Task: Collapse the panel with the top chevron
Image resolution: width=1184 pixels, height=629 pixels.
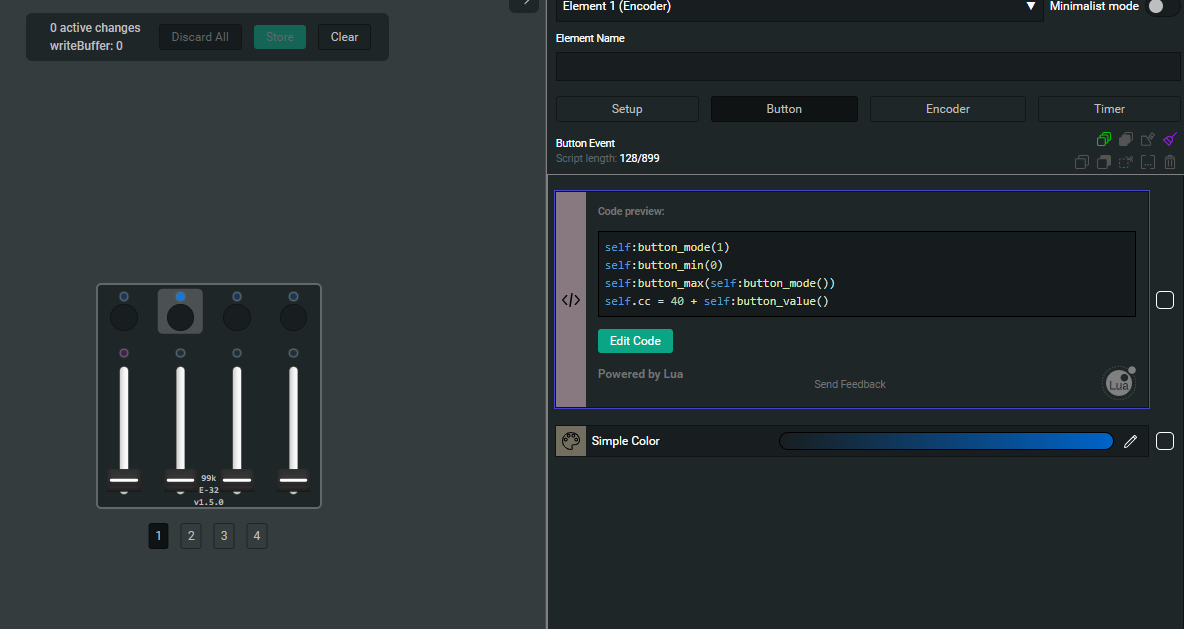Action: (524, 4)
